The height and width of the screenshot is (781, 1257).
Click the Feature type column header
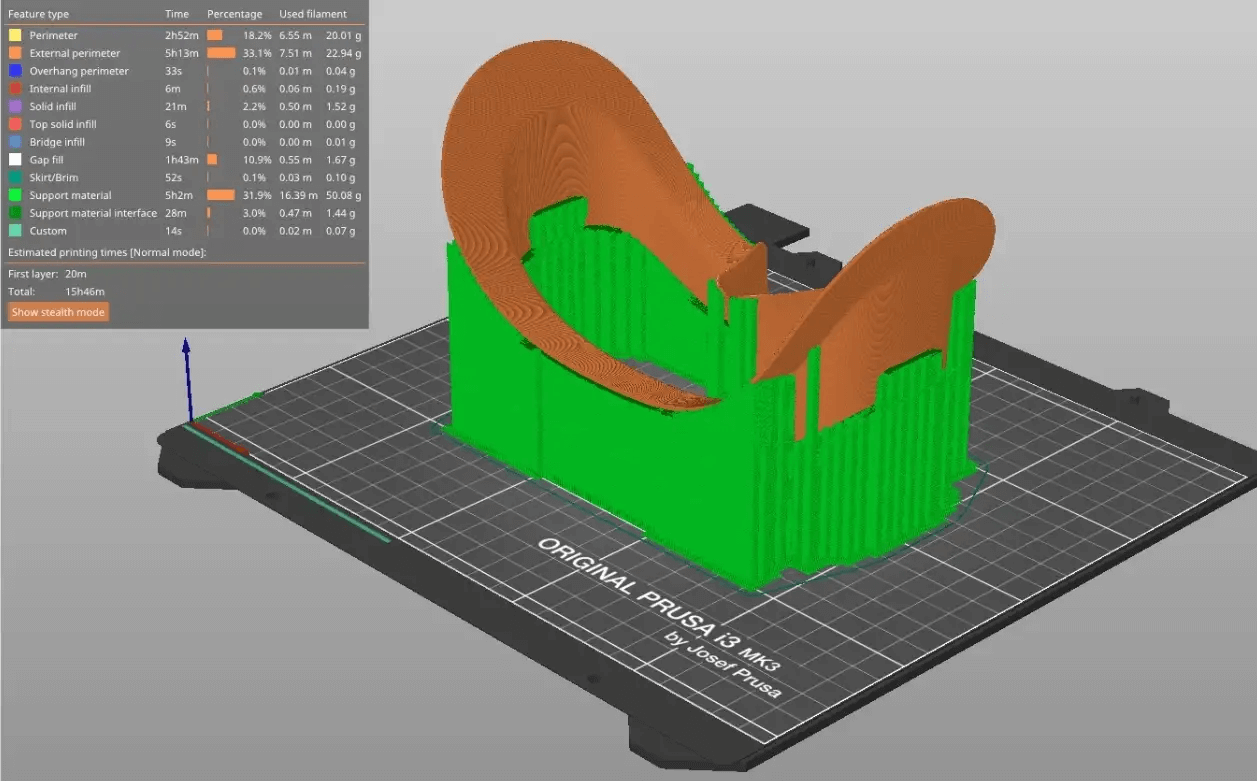[39, 14]
